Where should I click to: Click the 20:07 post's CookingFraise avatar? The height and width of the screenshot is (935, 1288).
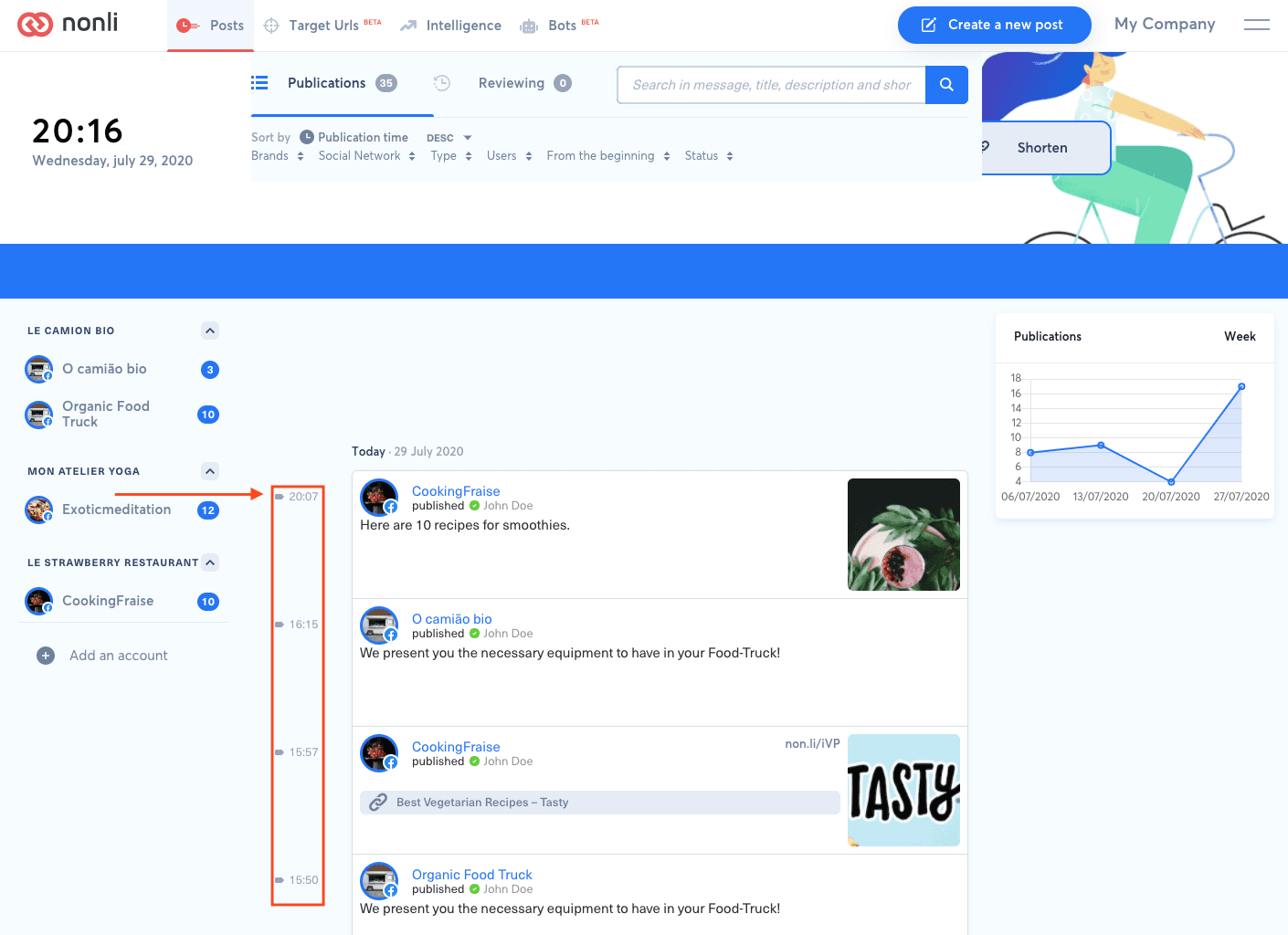(x=379, y=498)
